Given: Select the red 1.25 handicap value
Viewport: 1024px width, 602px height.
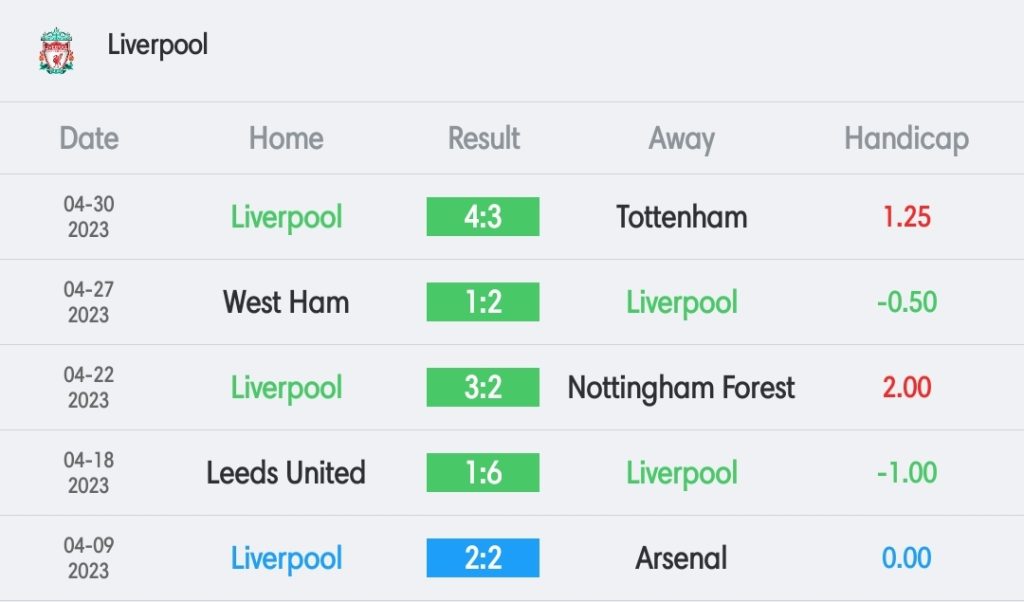Looking at the screenshot, I should (x=906, y=217).
